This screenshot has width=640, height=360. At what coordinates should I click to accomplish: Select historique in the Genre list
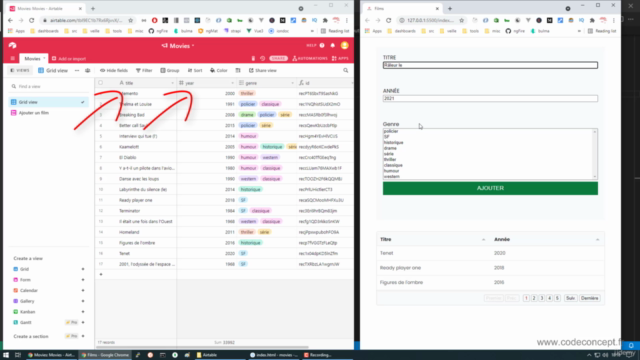393,142
